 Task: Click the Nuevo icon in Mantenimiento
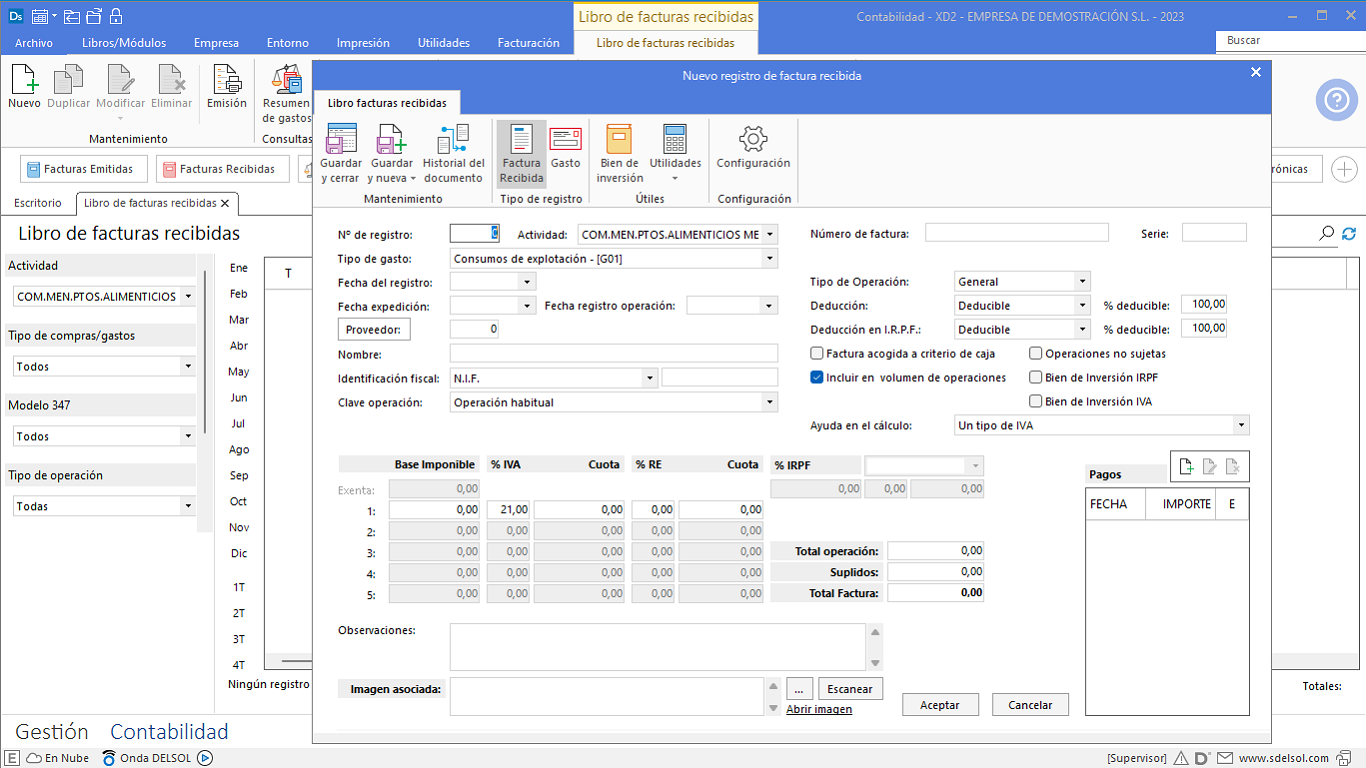24,87
